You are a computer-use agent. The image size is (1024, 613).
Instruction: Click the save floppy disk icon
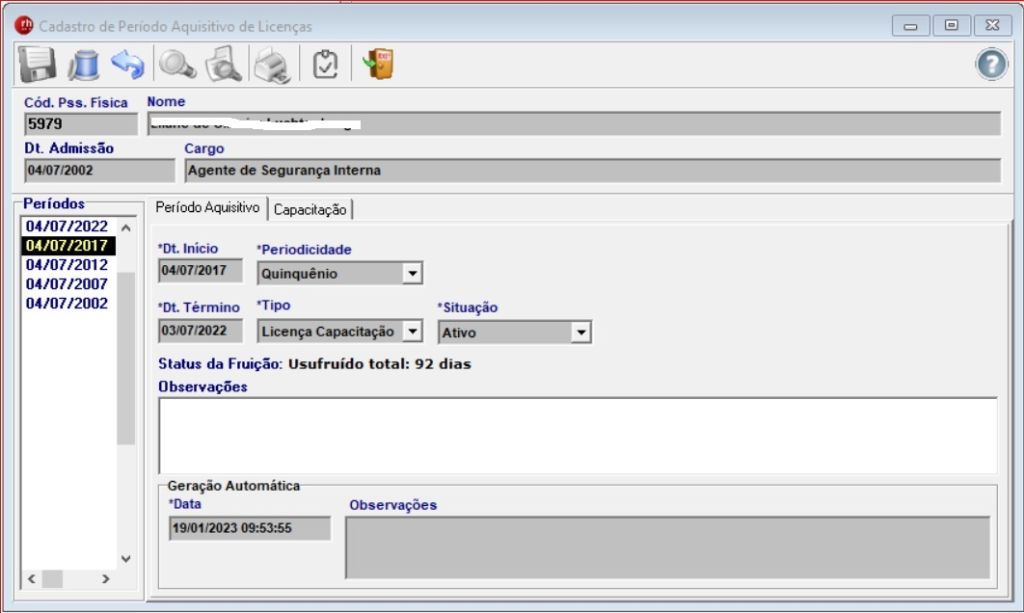36,64
